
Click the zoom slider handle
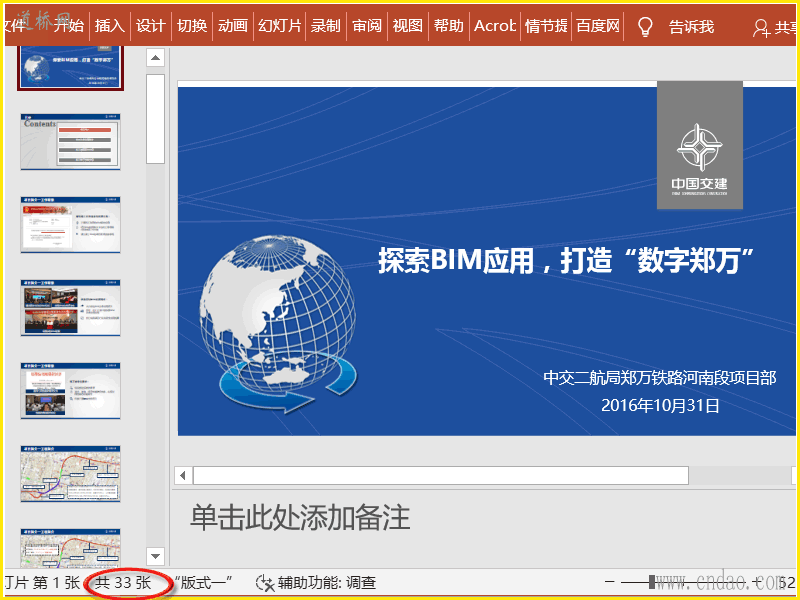click(652, 582)
